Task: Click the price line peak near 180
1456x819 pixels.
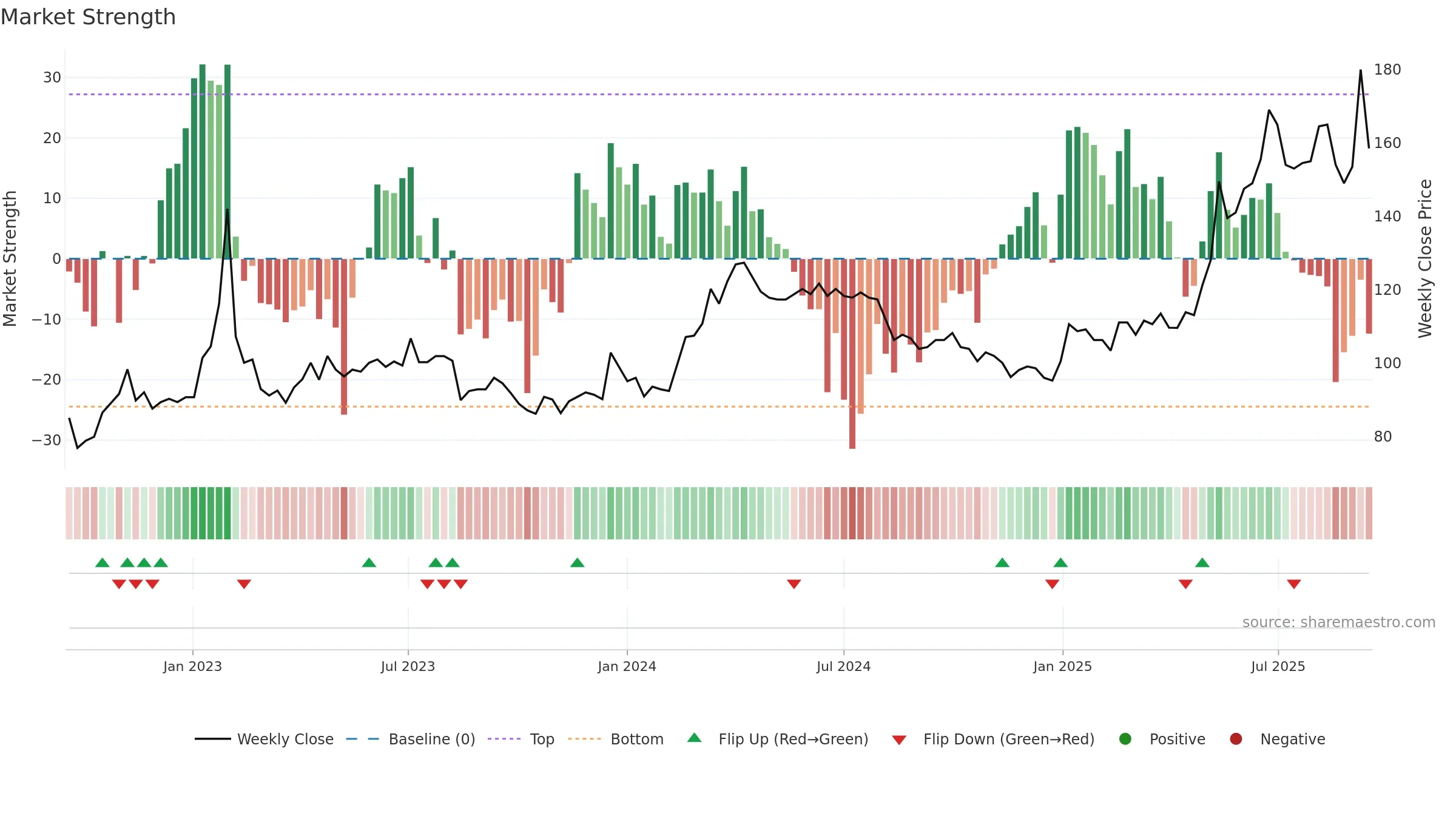Action: coord(1361,70)
